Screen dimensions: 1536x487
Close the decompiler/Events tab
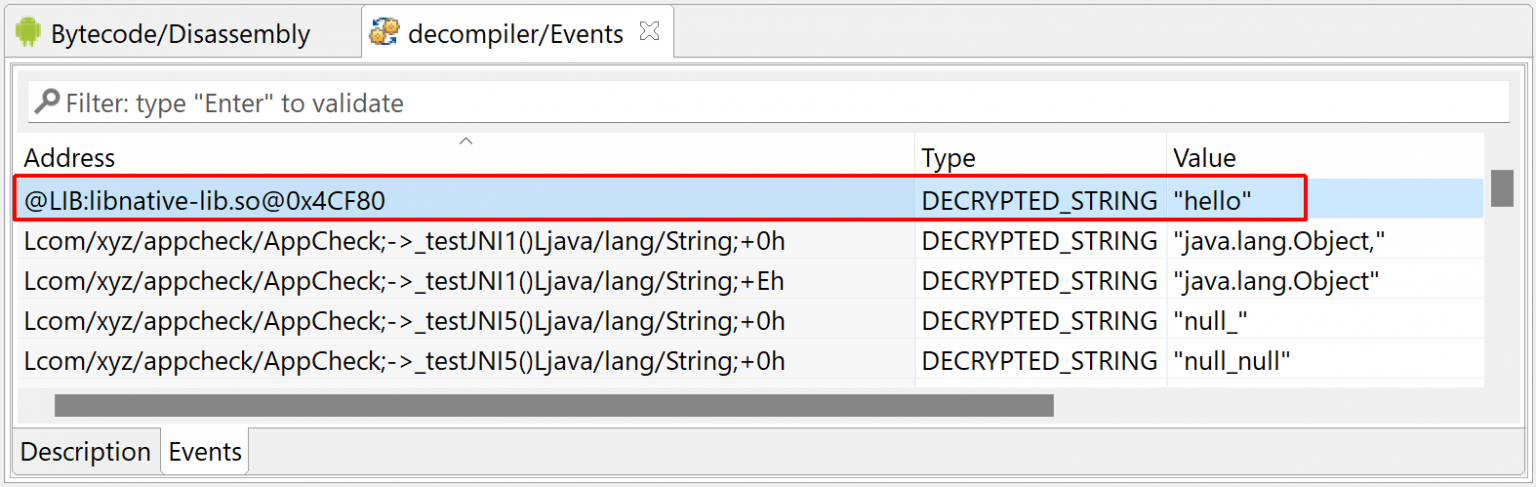point(649,32)
